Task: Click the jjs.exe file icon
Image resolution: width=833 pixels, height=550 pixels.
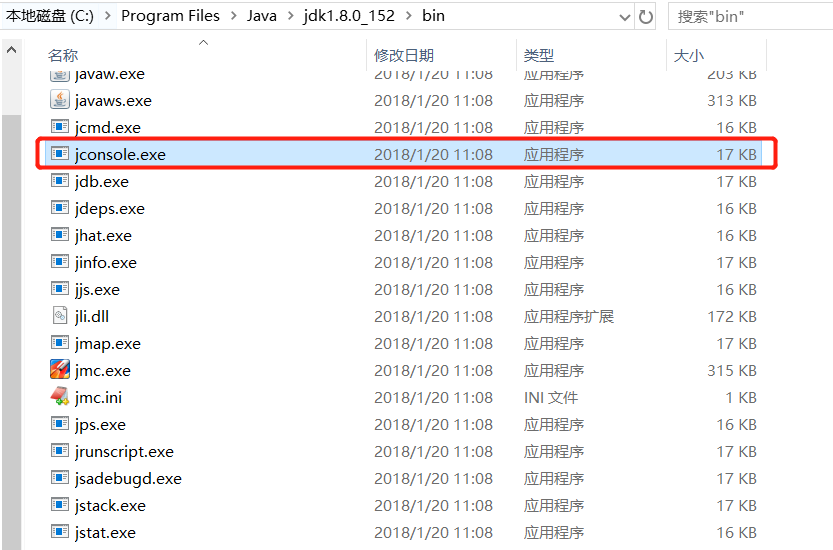Action: pos(60,289)
